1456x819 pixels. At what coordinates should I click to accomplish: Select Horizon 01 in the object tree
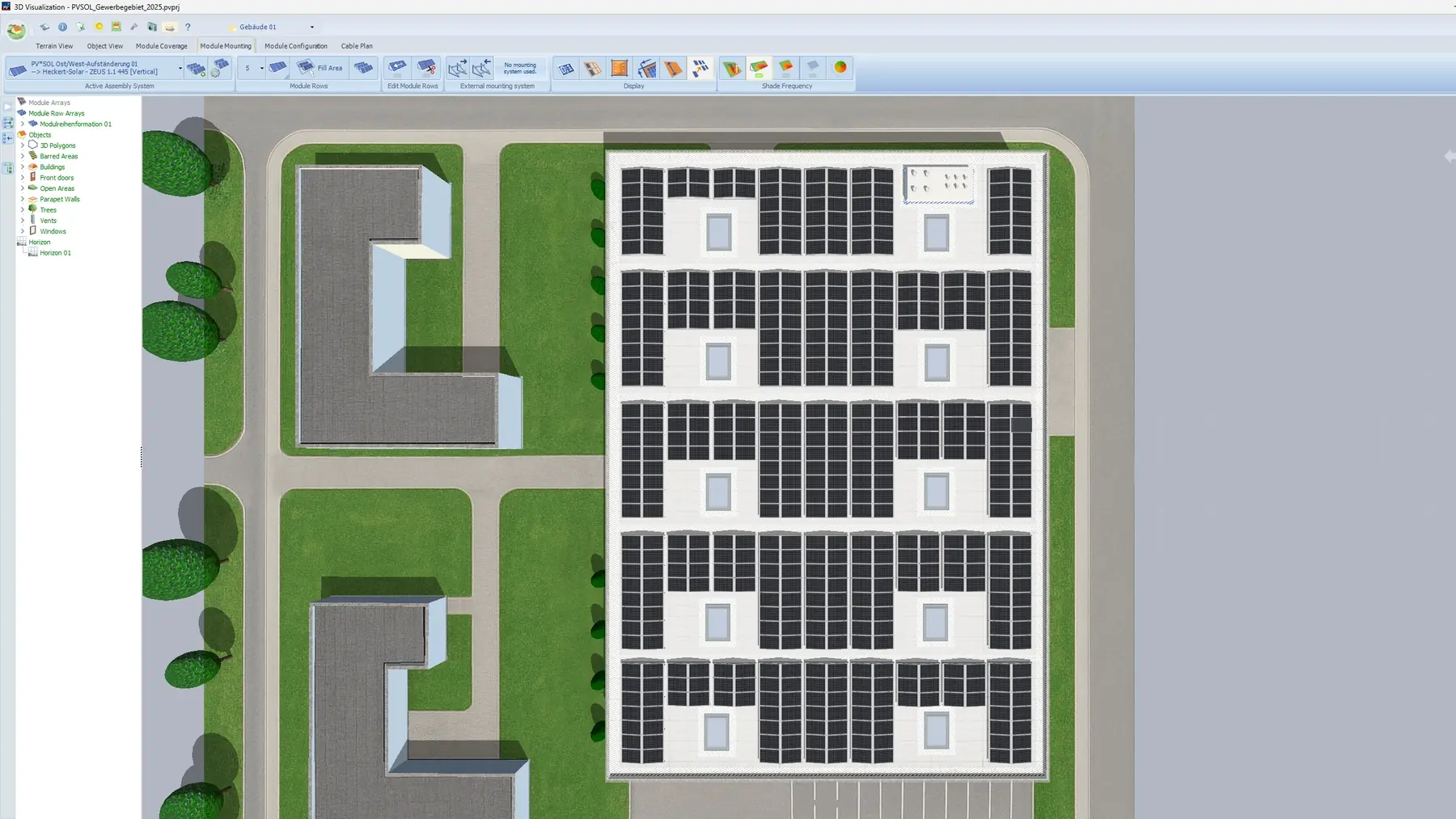55,252
